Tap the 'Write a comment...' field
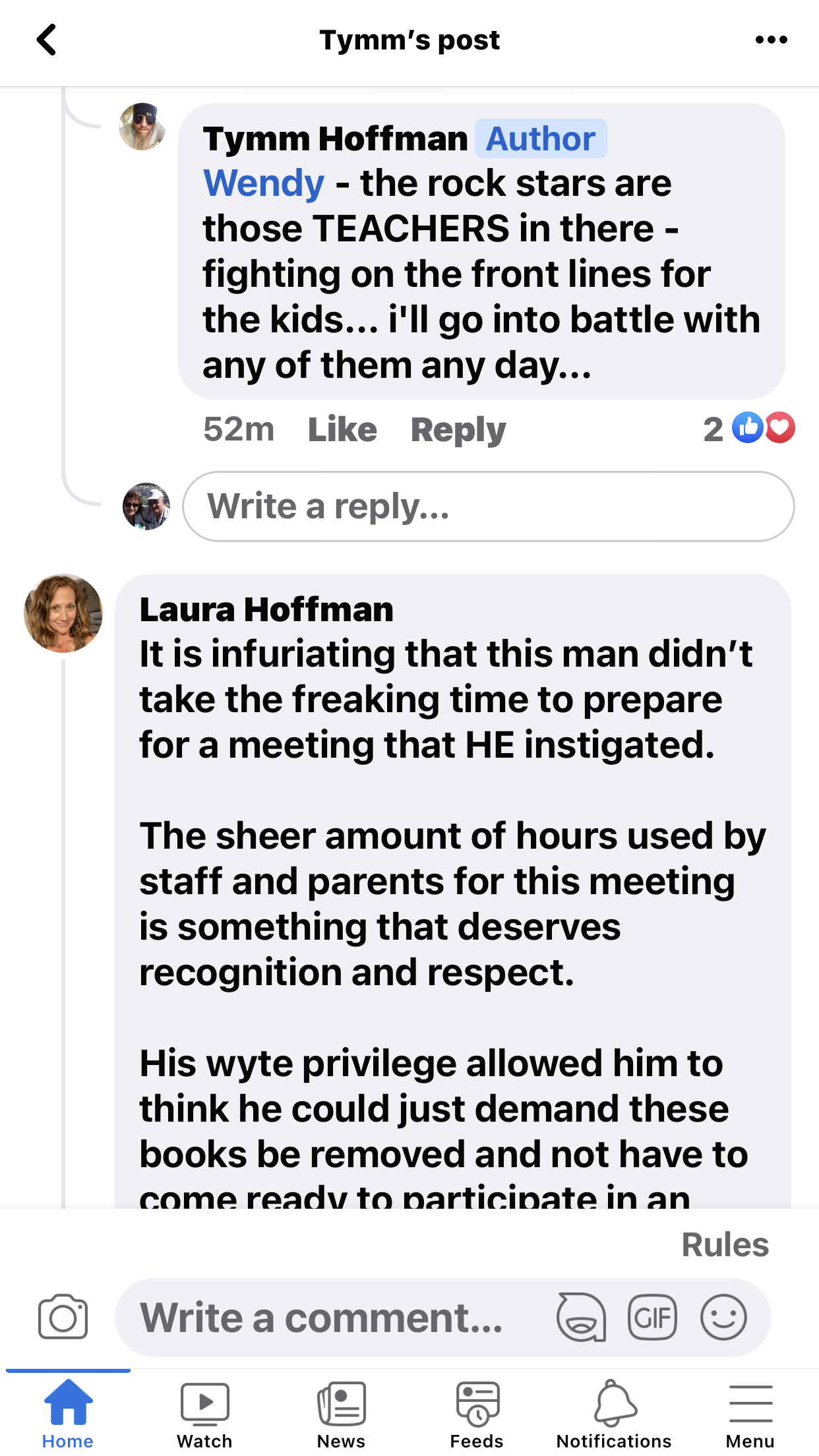The width and height of the screenshot is (819, 1456). click(x=330, y=1317)
